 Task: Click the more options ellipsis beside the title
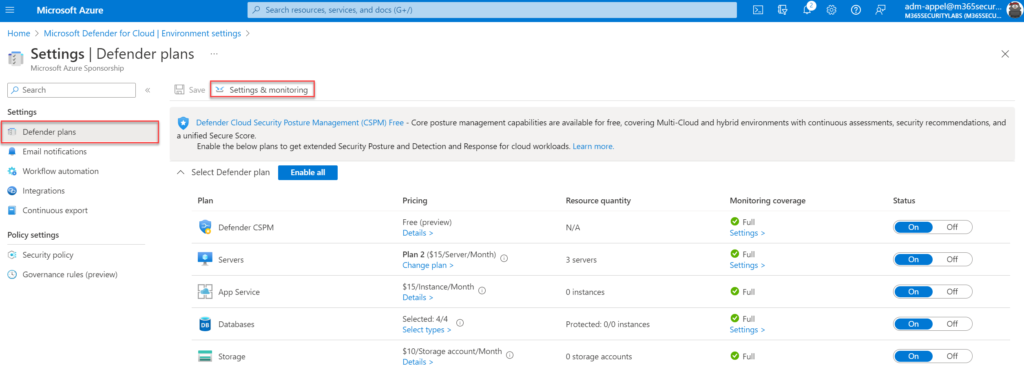click(214, 54)
